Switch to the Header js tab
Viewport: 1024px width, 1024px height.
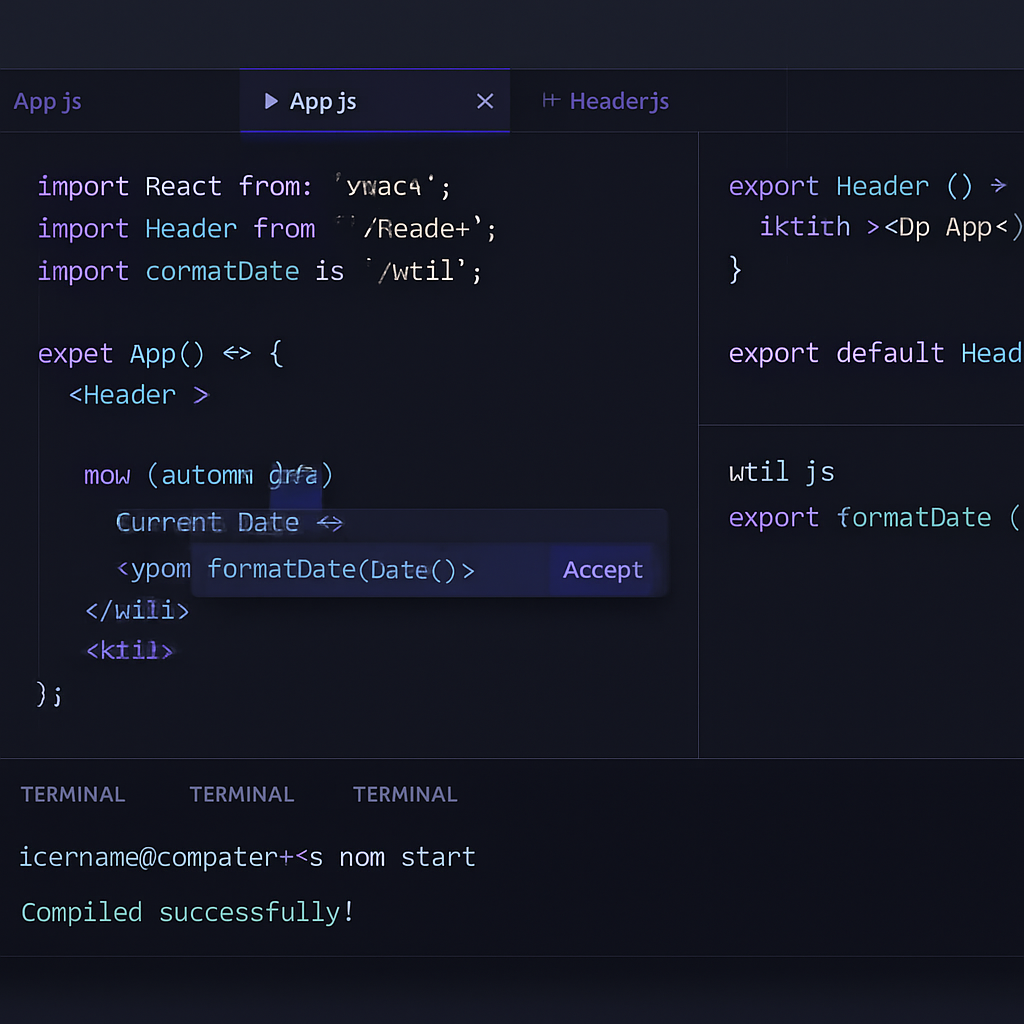tap(619, 100)
